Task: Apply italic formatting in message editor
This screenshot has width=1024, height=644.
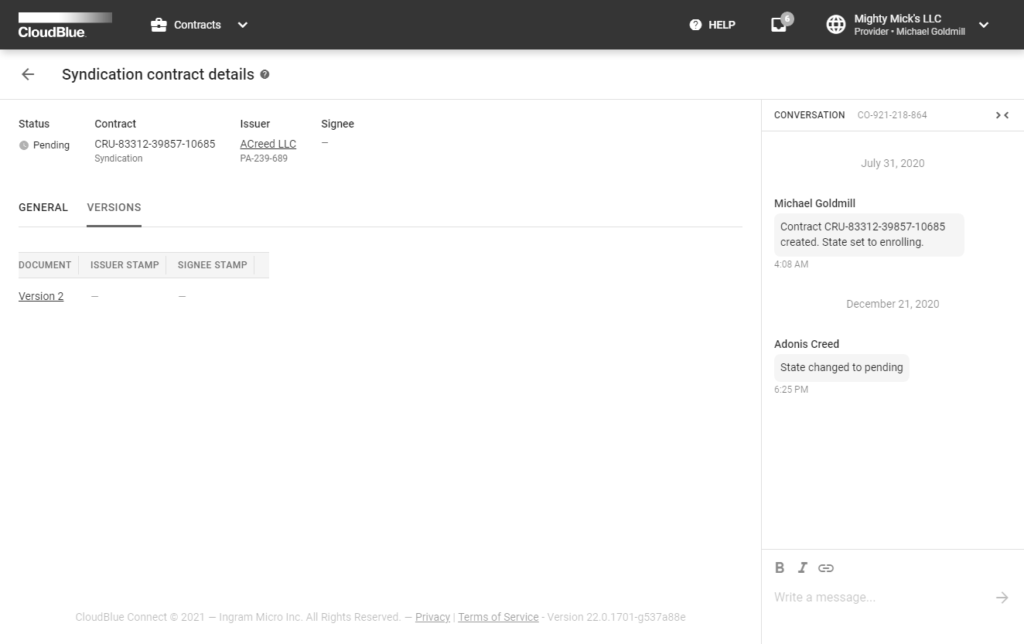Action: point(803,567)
